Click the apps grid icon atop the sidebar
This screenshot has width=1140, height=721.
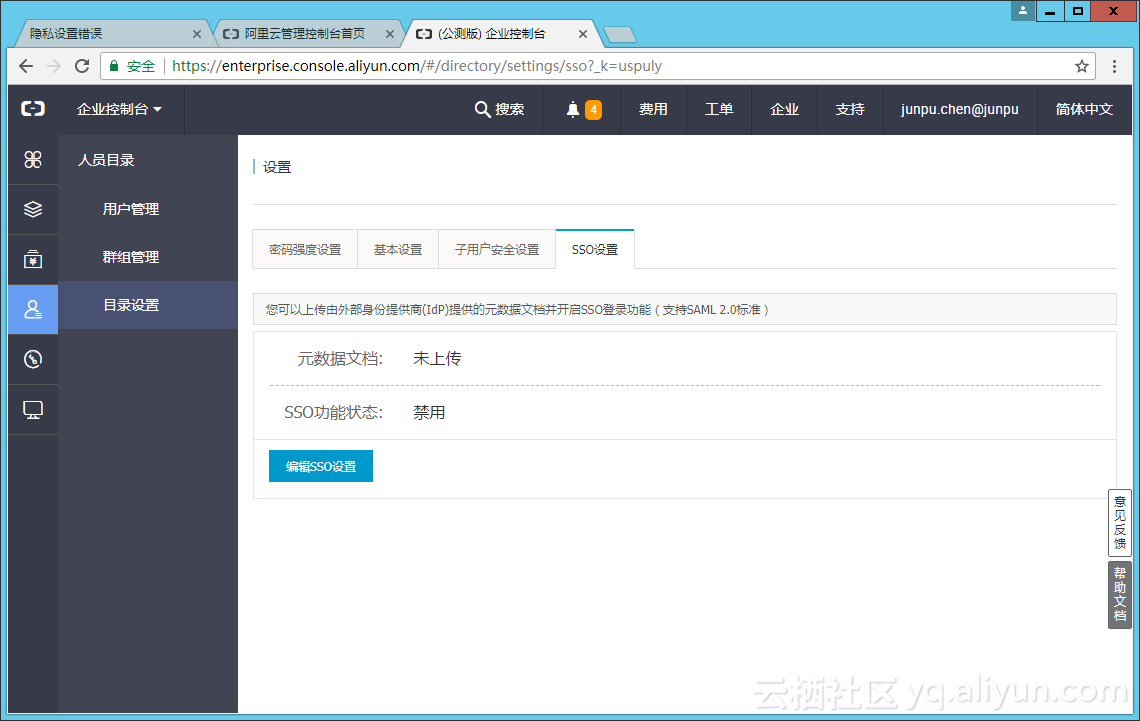[33, 159]
